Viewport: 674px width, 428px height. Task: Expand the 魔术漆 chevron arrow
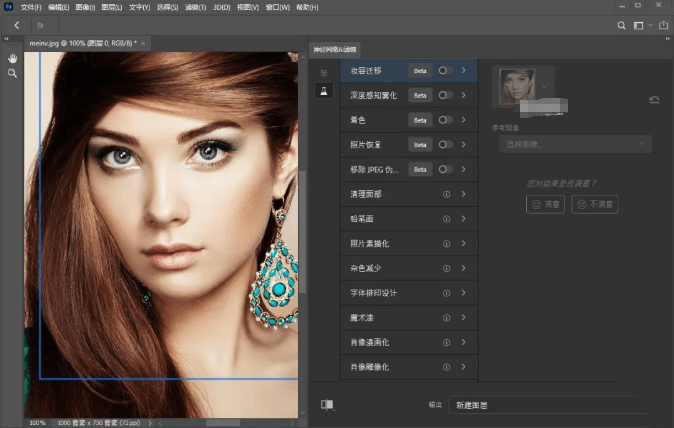tap(463, 318)
